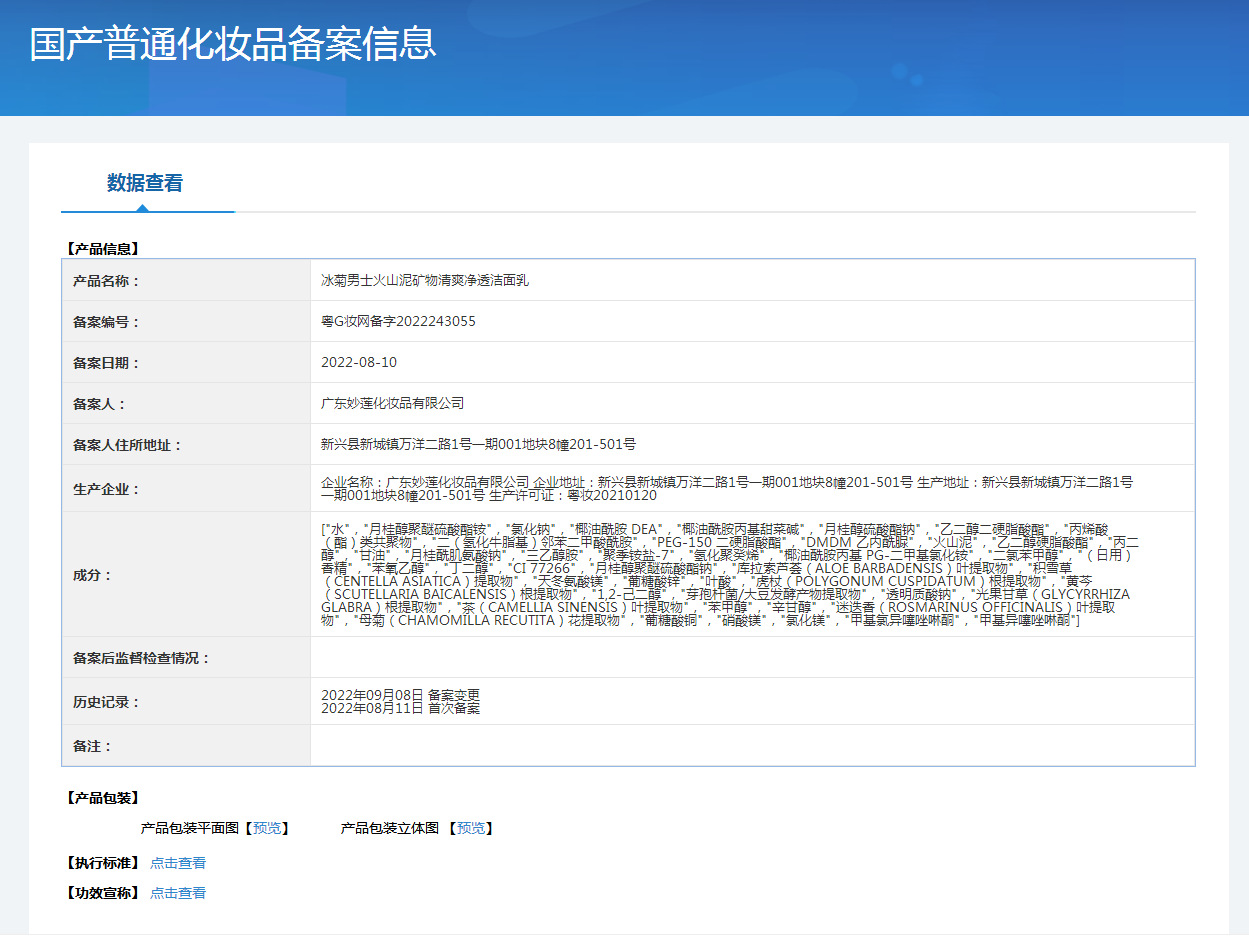The image size is (1249, 936).
Task: Click the 产品包装平面图 label
Action: tap(190, 828)
